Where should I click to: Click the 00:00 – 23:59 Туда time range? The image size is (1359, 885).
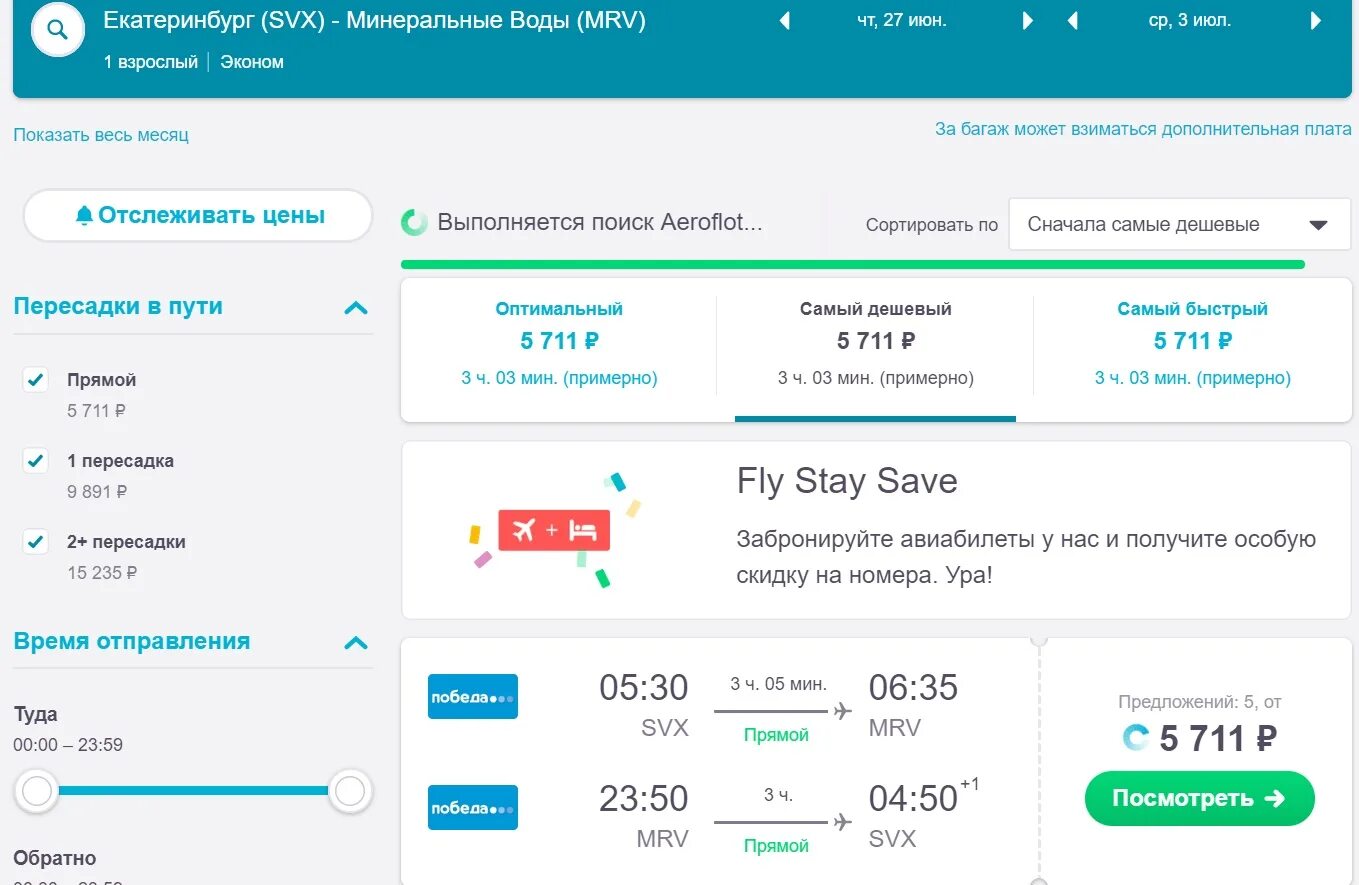click(68, 745)
